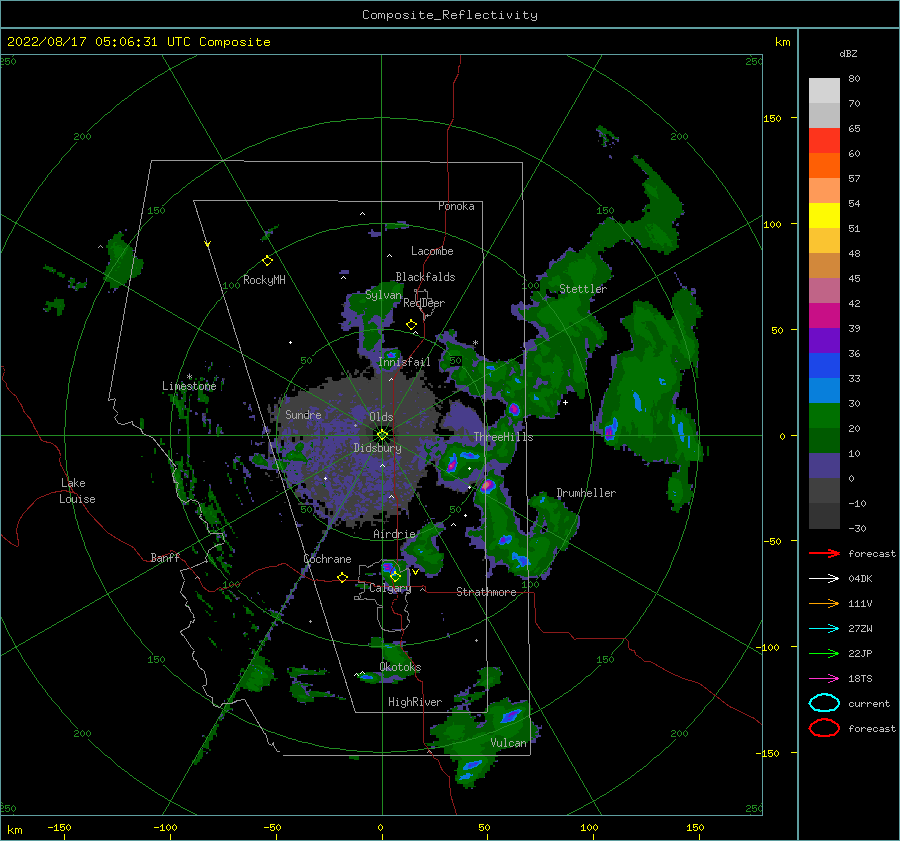Click the Calgary city label
The height and width of the screenshot is (841, 900).
coord(390,588)
